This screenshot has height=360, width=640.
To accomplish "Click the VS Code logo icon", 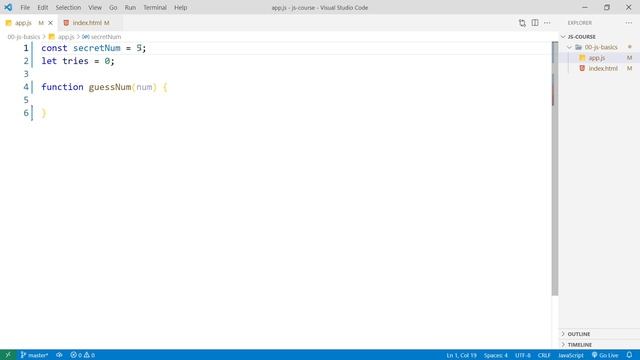I will pyautogui.click(x=8, y=7).
